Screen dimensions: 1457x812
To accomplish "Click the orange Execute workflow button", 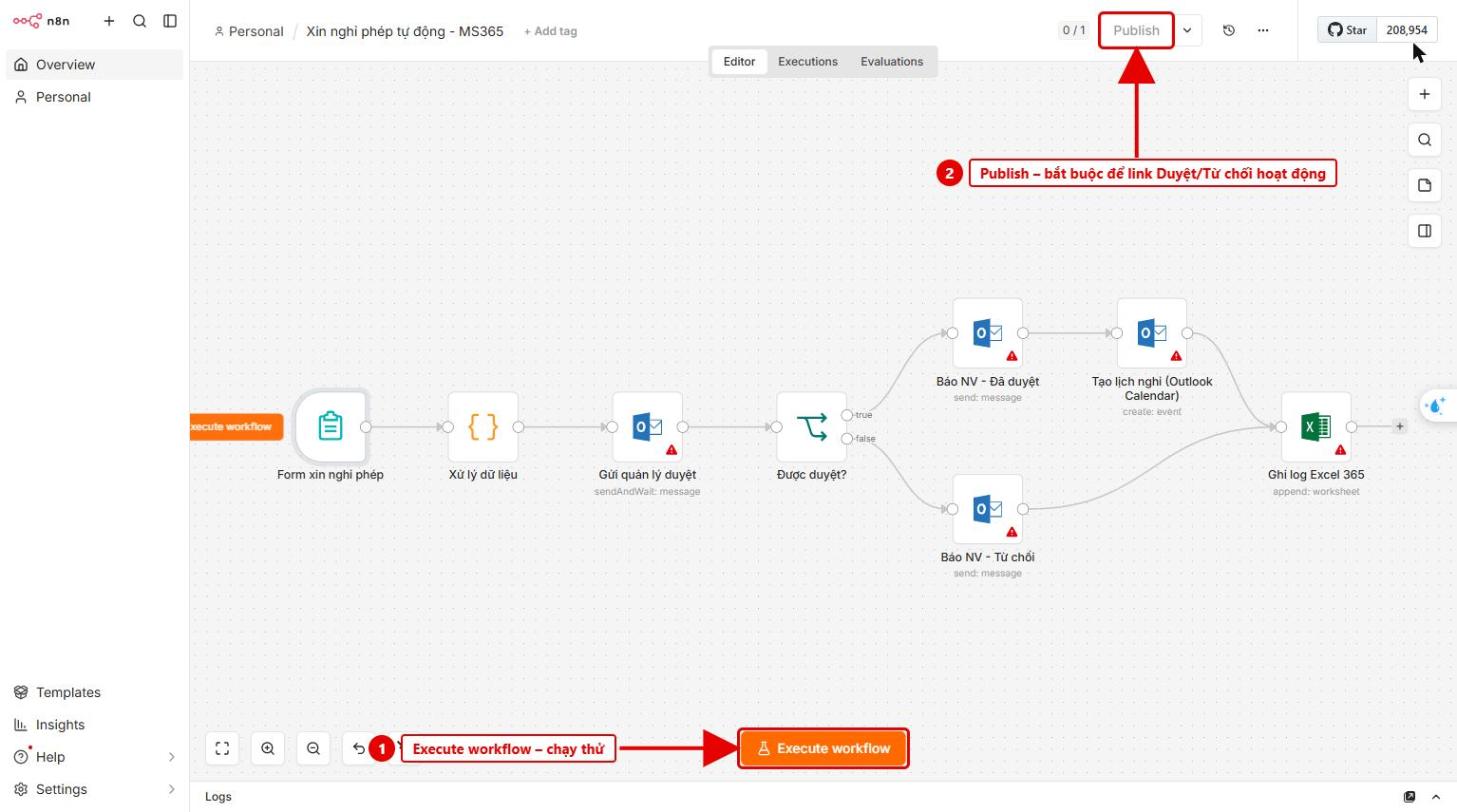I will click(824, 748).
